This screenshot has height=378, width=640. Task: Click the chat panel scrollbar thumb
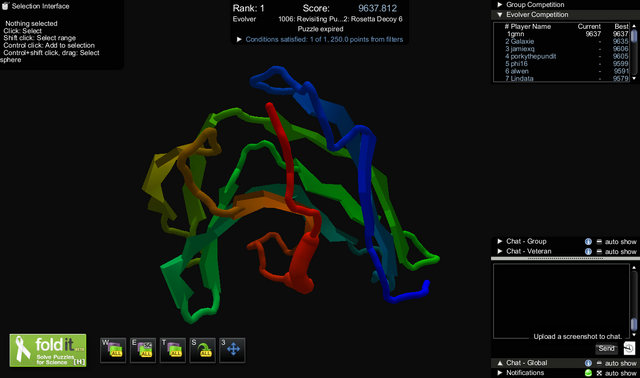634,325
